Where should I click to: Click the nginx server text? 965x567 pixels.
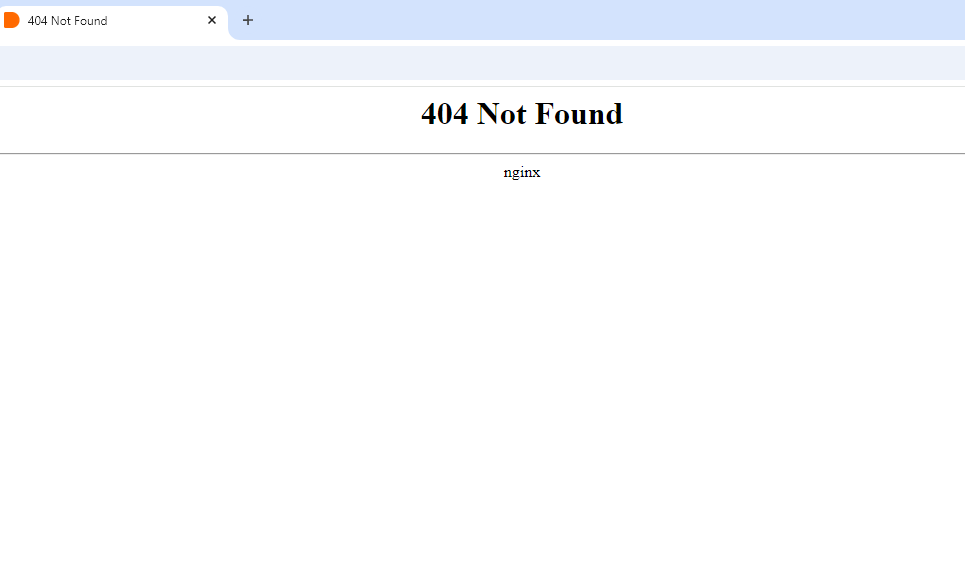522,172
